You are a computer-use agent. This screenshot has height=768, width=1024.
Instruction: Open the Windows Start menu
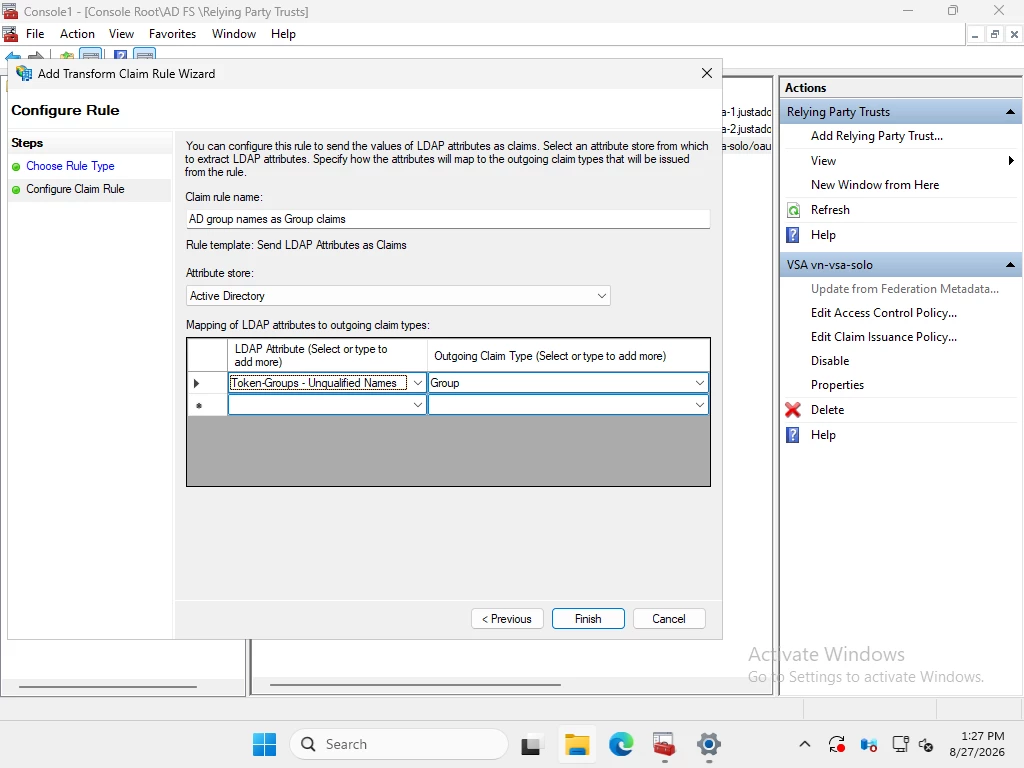(x=264, y=744)
